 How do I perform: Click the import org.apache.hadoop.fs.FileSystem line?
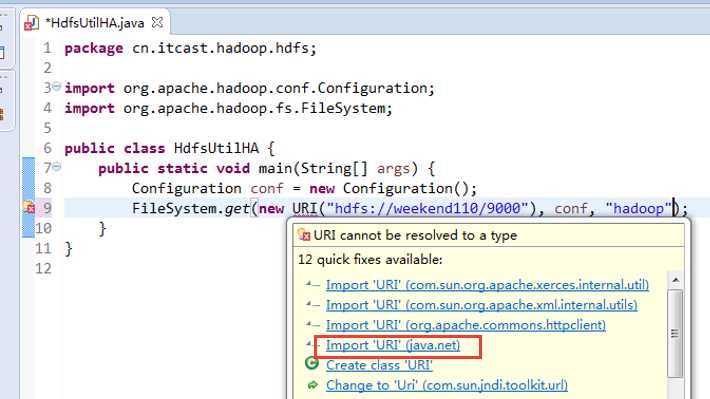click(228, 108)
